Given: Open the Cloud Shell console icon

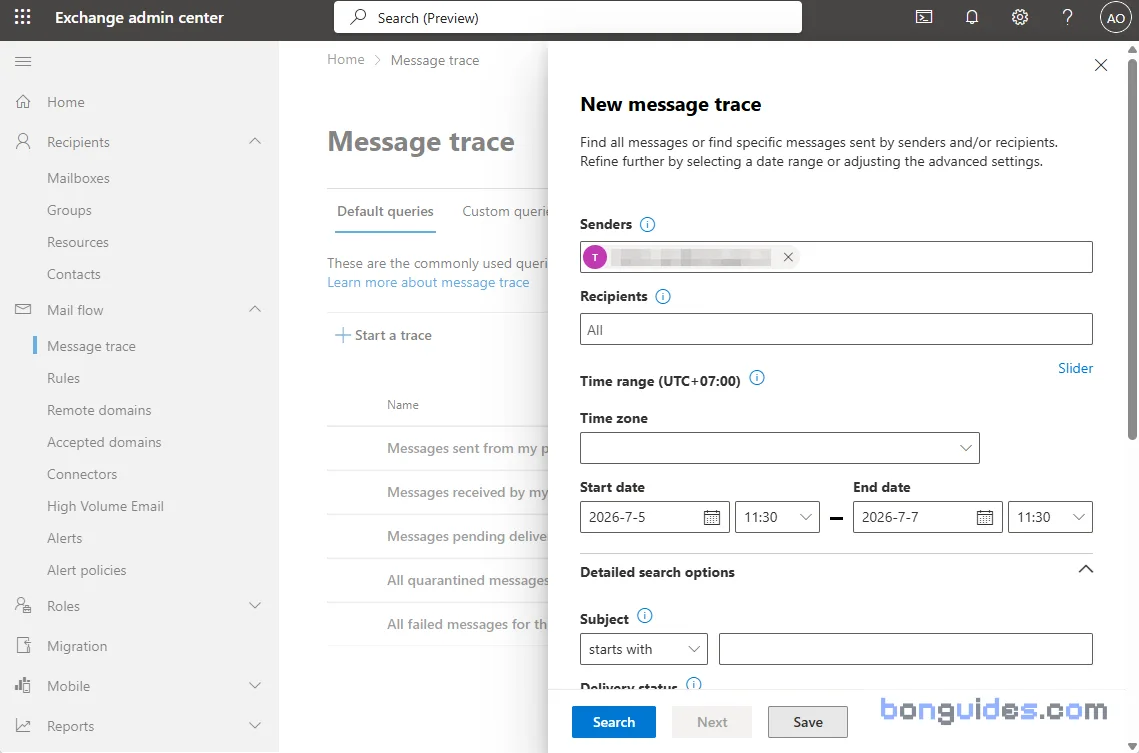Looking at the screenshot, I should click(924, 17).
